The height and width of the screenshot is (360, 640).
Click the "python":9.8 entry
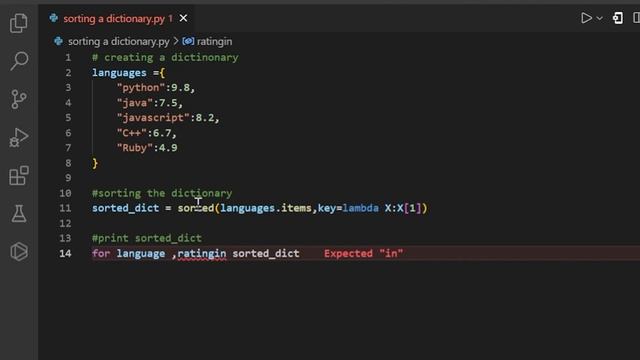pos(156,88)
